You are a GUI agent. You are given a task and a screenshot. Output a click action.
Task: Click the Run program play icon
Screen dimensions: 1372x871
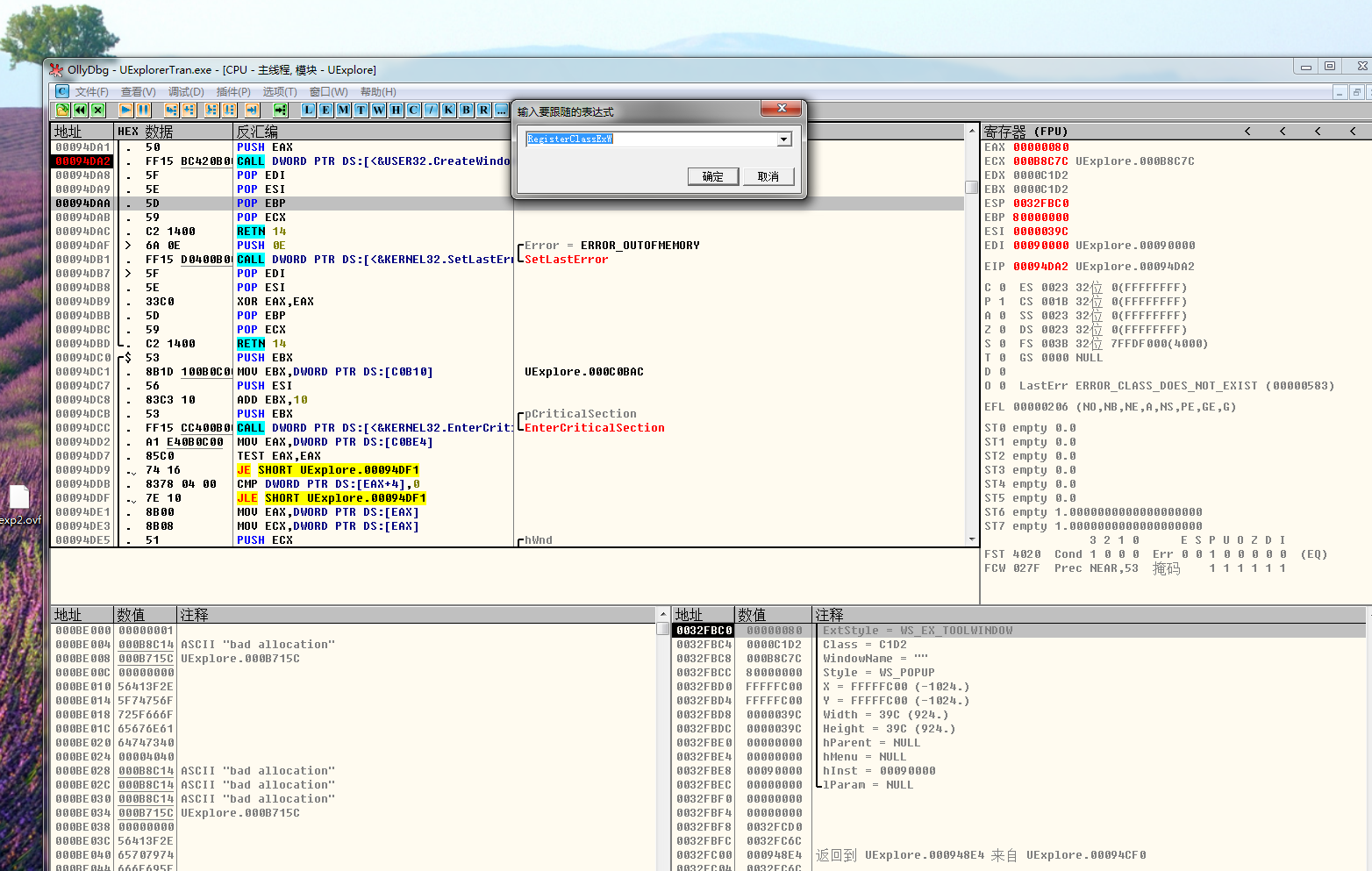click(125, 110)
